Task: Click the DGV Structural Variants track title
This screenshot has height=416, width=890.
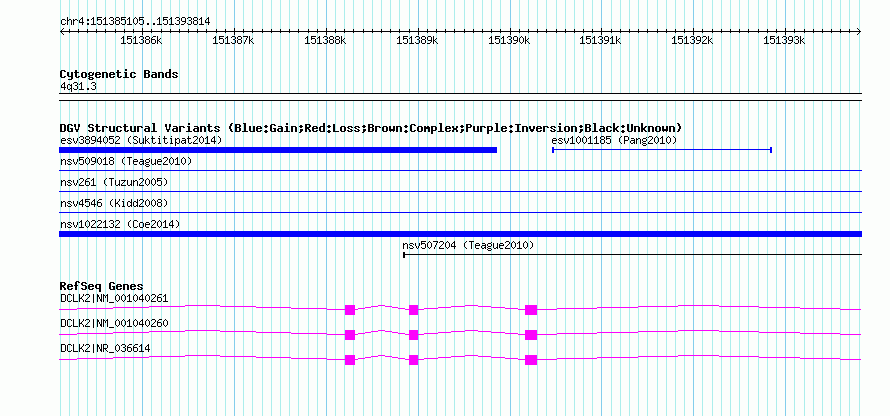Action: [371, 128]
